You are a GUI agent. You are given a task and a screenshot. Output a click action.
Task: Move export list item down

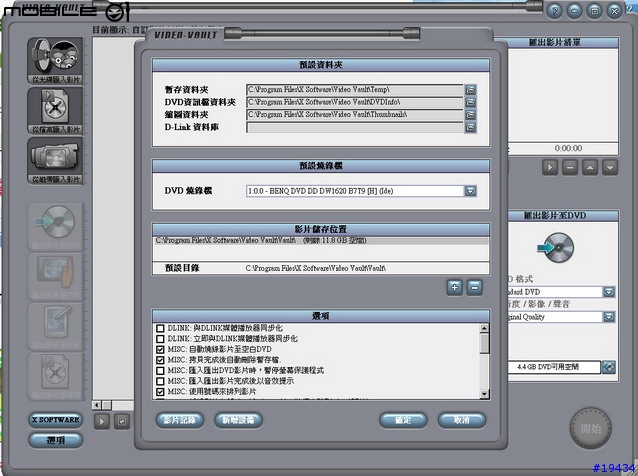[610, 167]
